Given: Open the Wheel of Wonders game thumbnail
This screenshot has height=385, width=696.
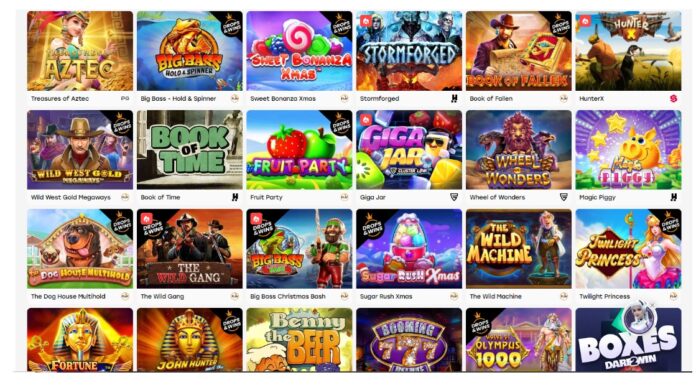Looking at the screenshot, I should pos(518,150).
